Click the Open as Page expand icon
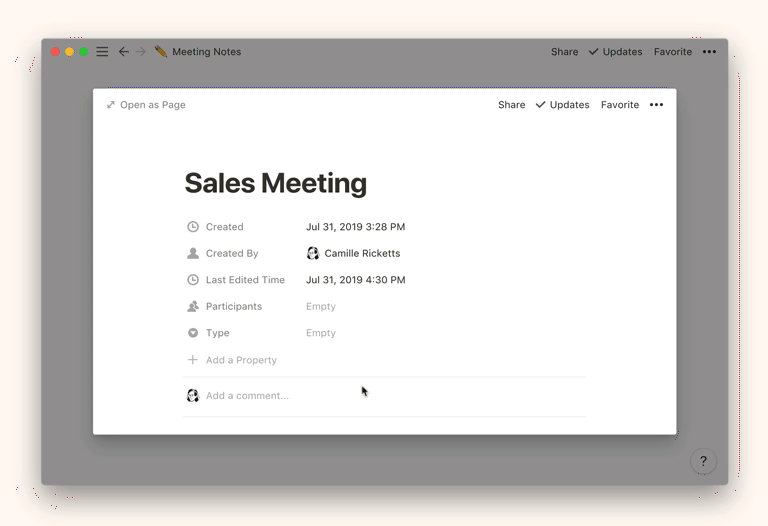The image size is (768, 526). tap(111, 105)
